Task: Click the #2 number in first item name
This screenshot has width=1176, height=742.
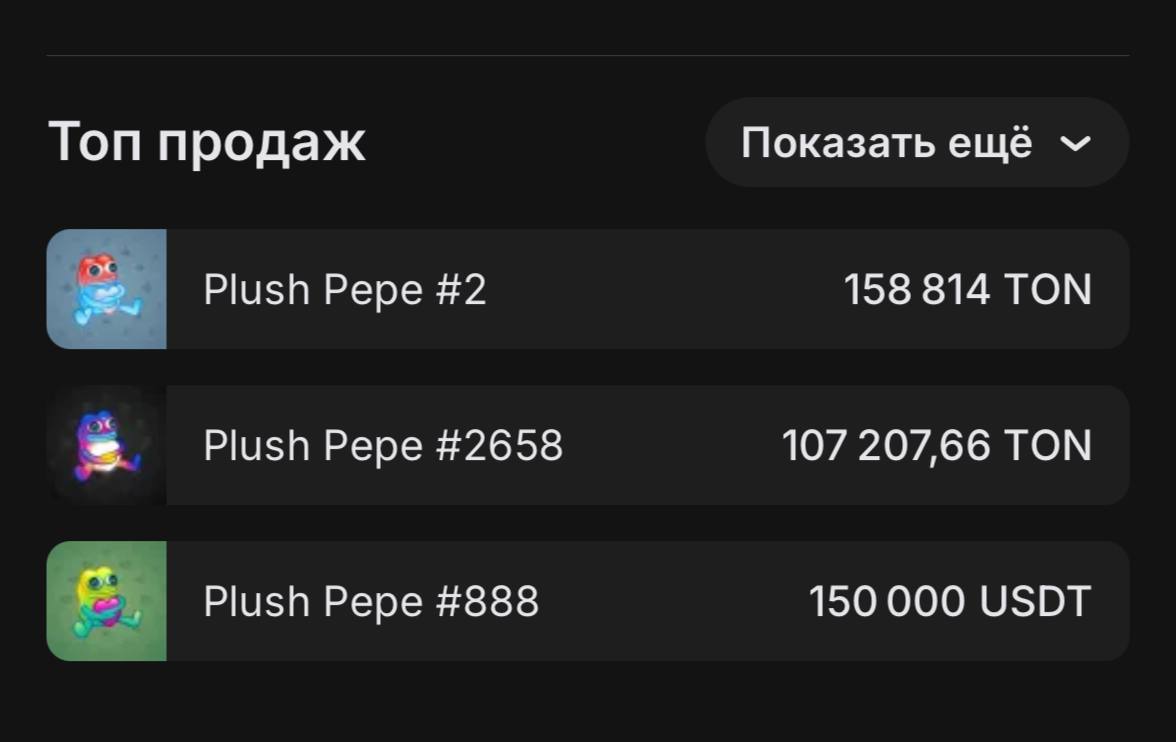Action: pyautogui.click(x=461, y=290)
